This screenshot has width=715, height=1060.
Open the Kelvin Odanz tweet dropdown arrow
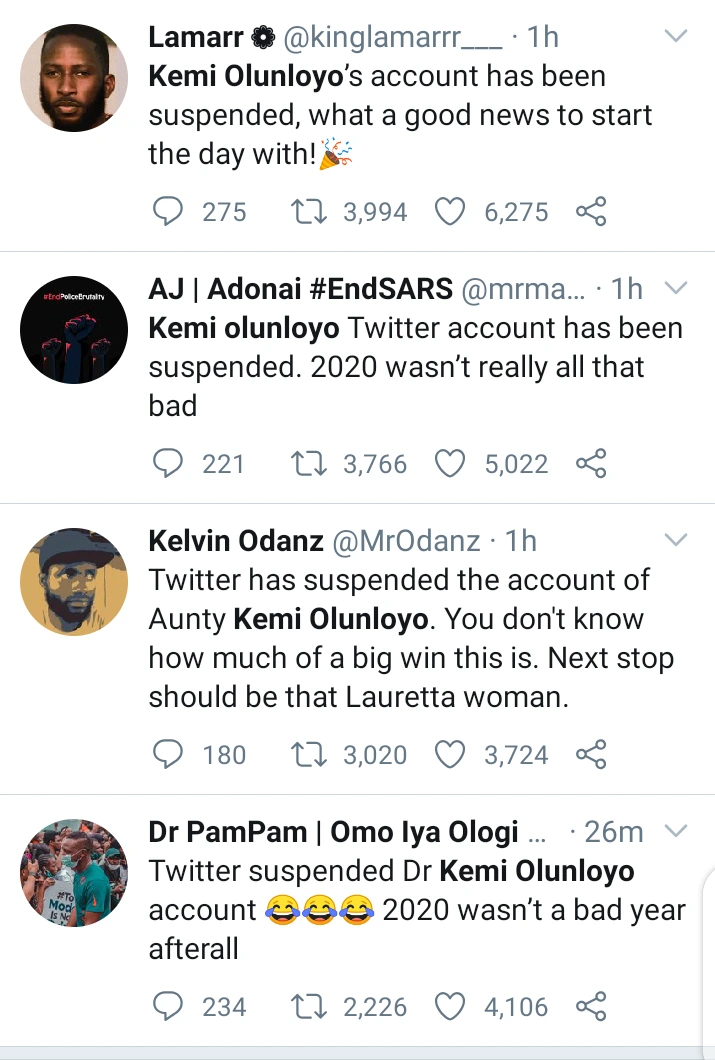pos(676,541)
